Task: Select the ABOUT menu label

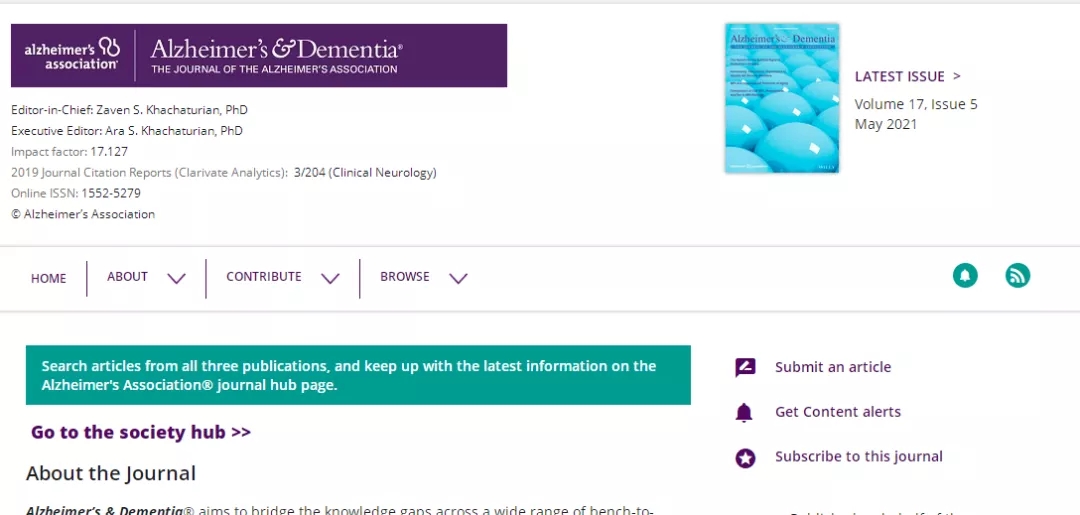Action: click(x=127, y=277)
